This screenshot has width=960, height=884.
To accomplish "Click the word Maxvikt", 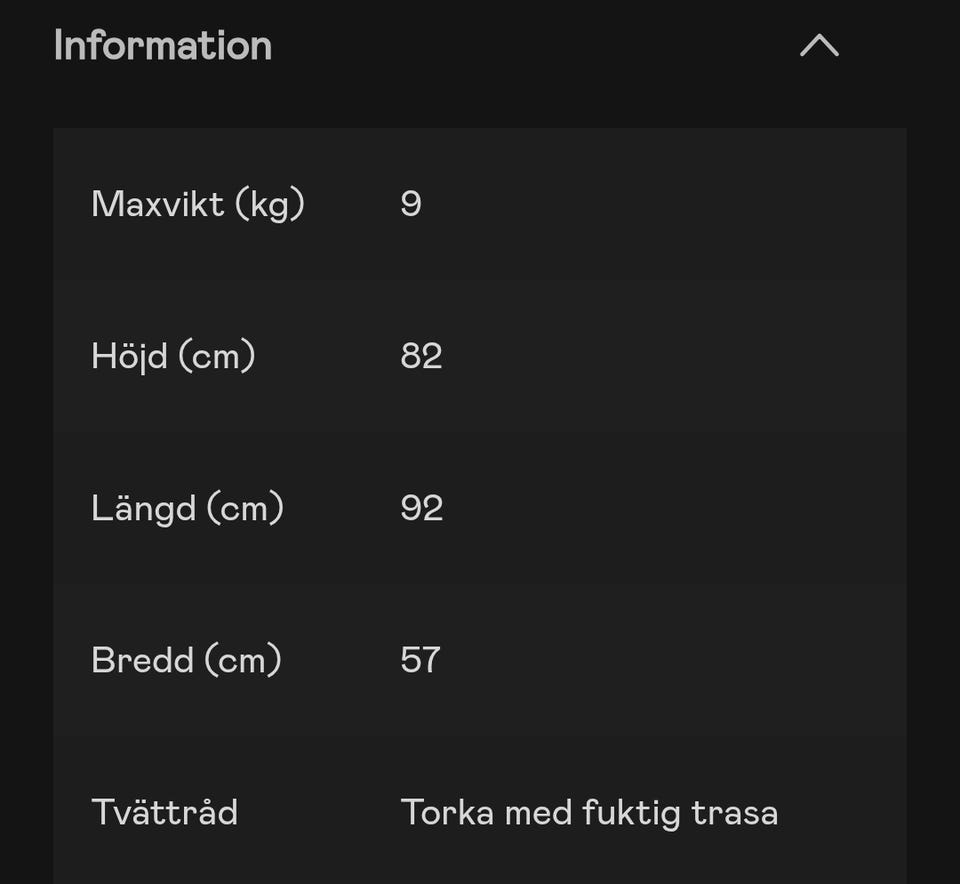I will coord(158,204).
